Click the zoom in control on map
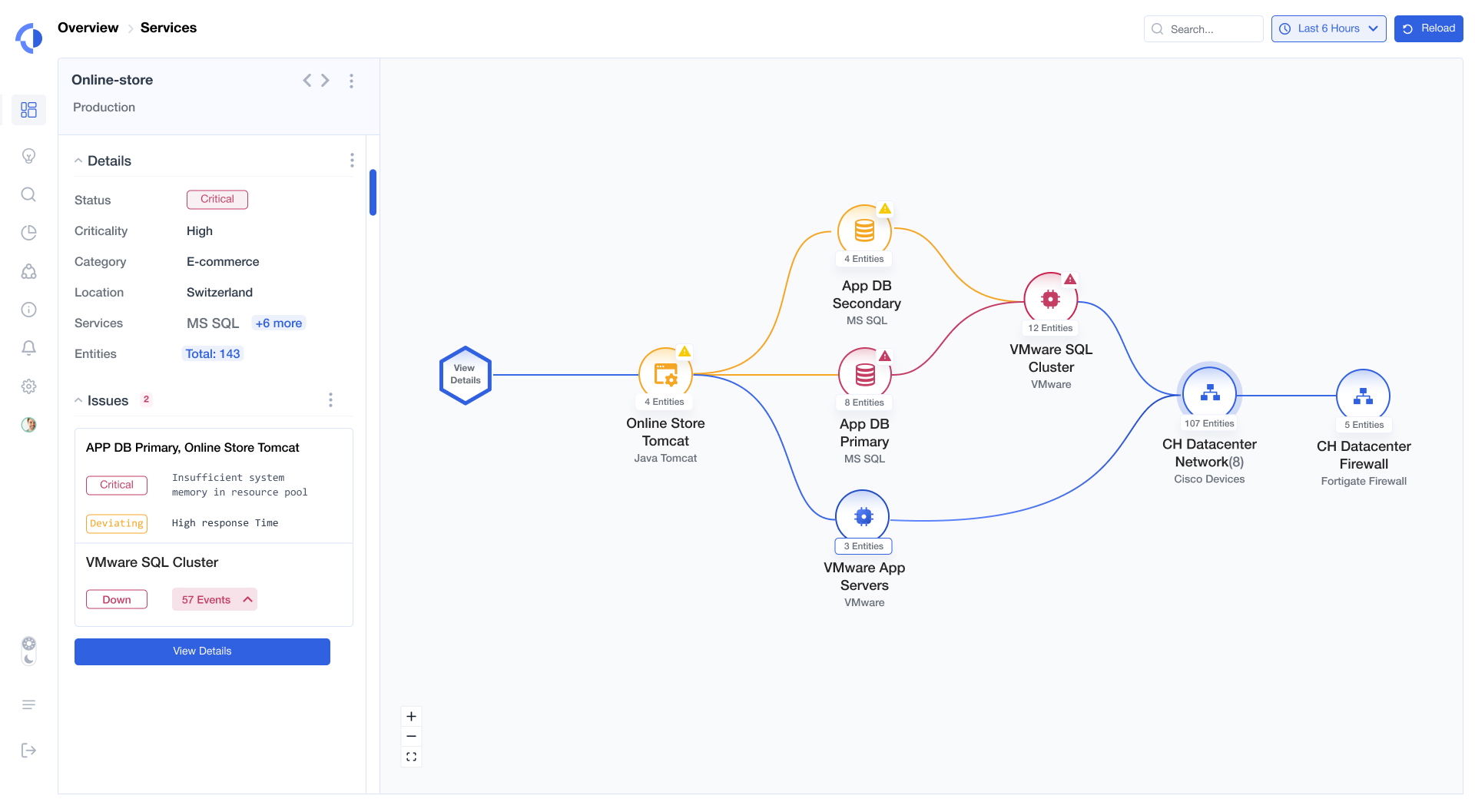The width and height of the screenshot is (1475, 812). click(x=411, y=716)
